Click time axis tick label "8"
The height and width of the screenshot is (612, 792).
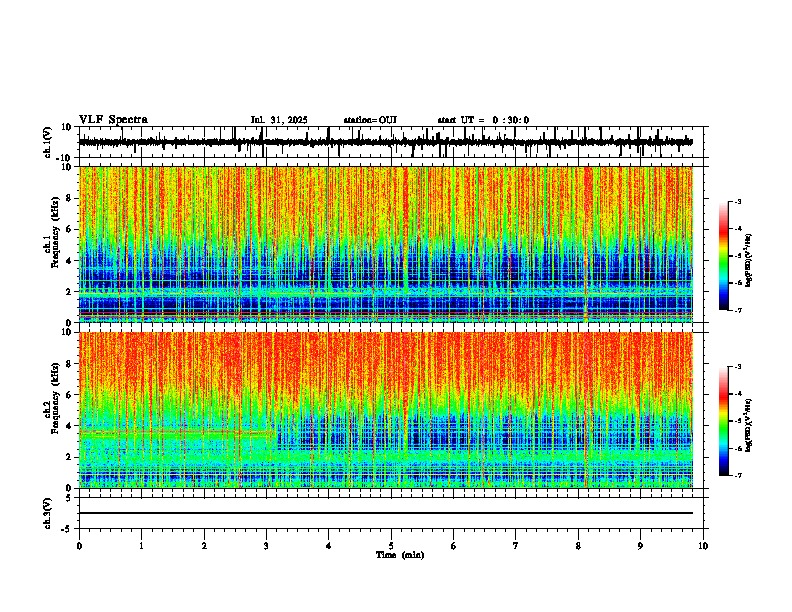[x=578, y=546]
